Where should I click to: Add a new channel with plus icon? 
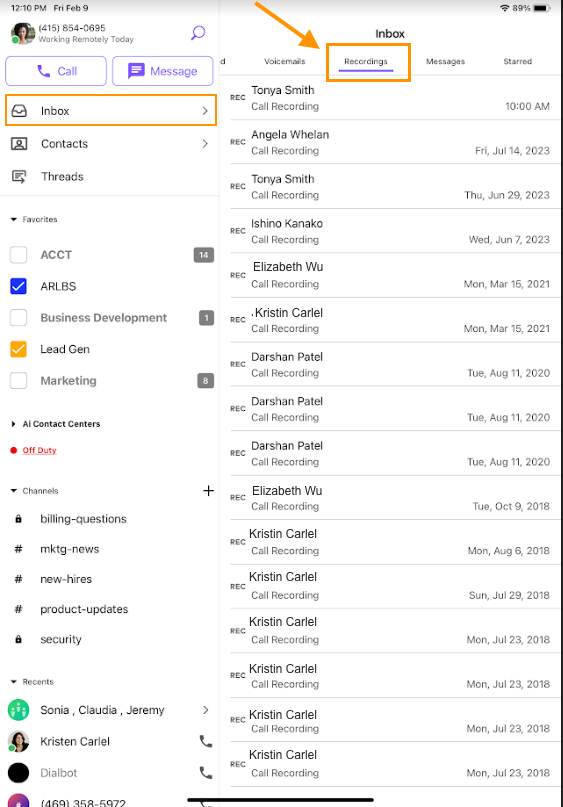(x=208, y=490)
